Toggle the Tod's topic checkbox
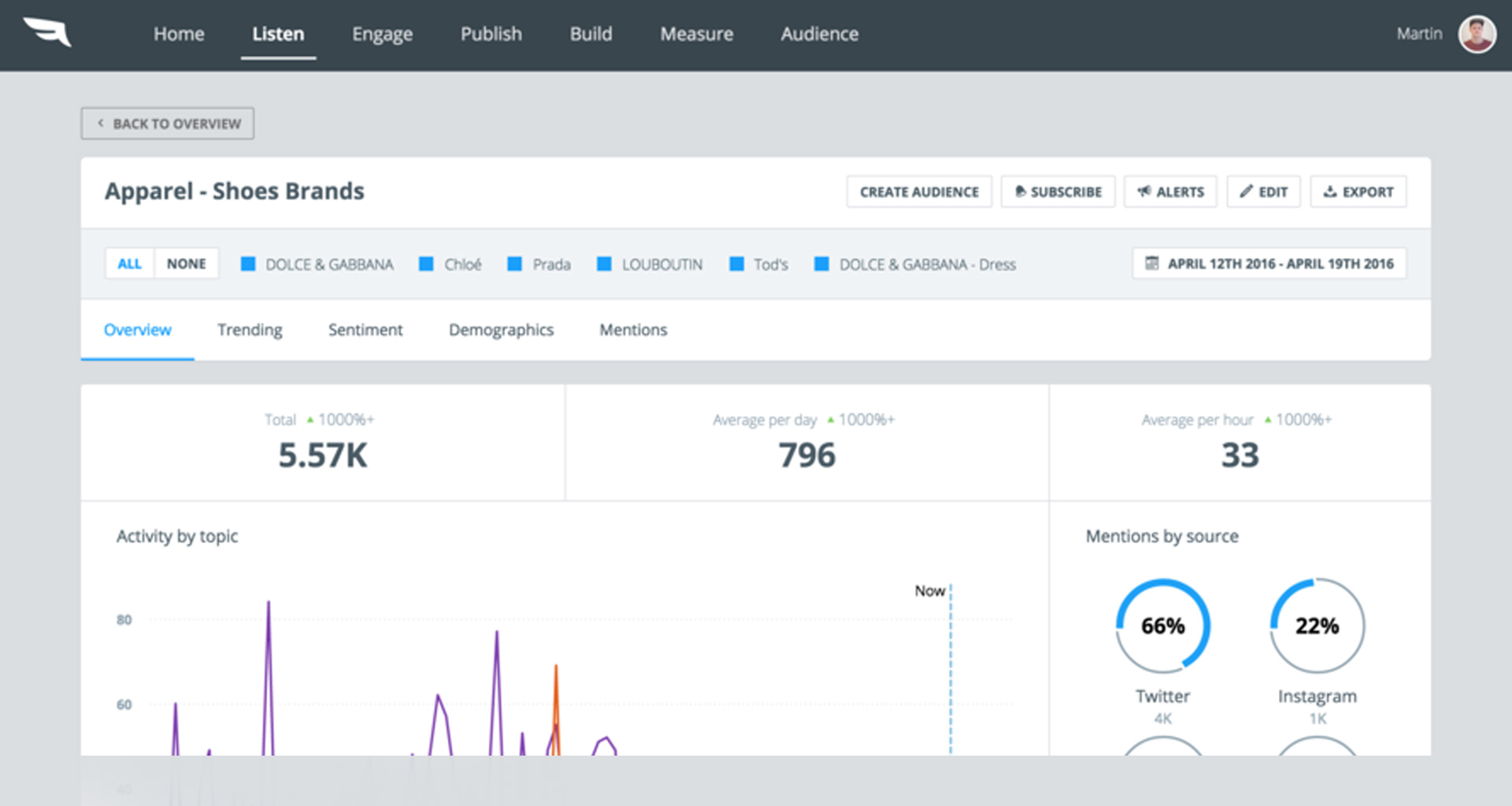Viewport: 1512px width, 806px height. pyautogui.click(x=736, y=264)
